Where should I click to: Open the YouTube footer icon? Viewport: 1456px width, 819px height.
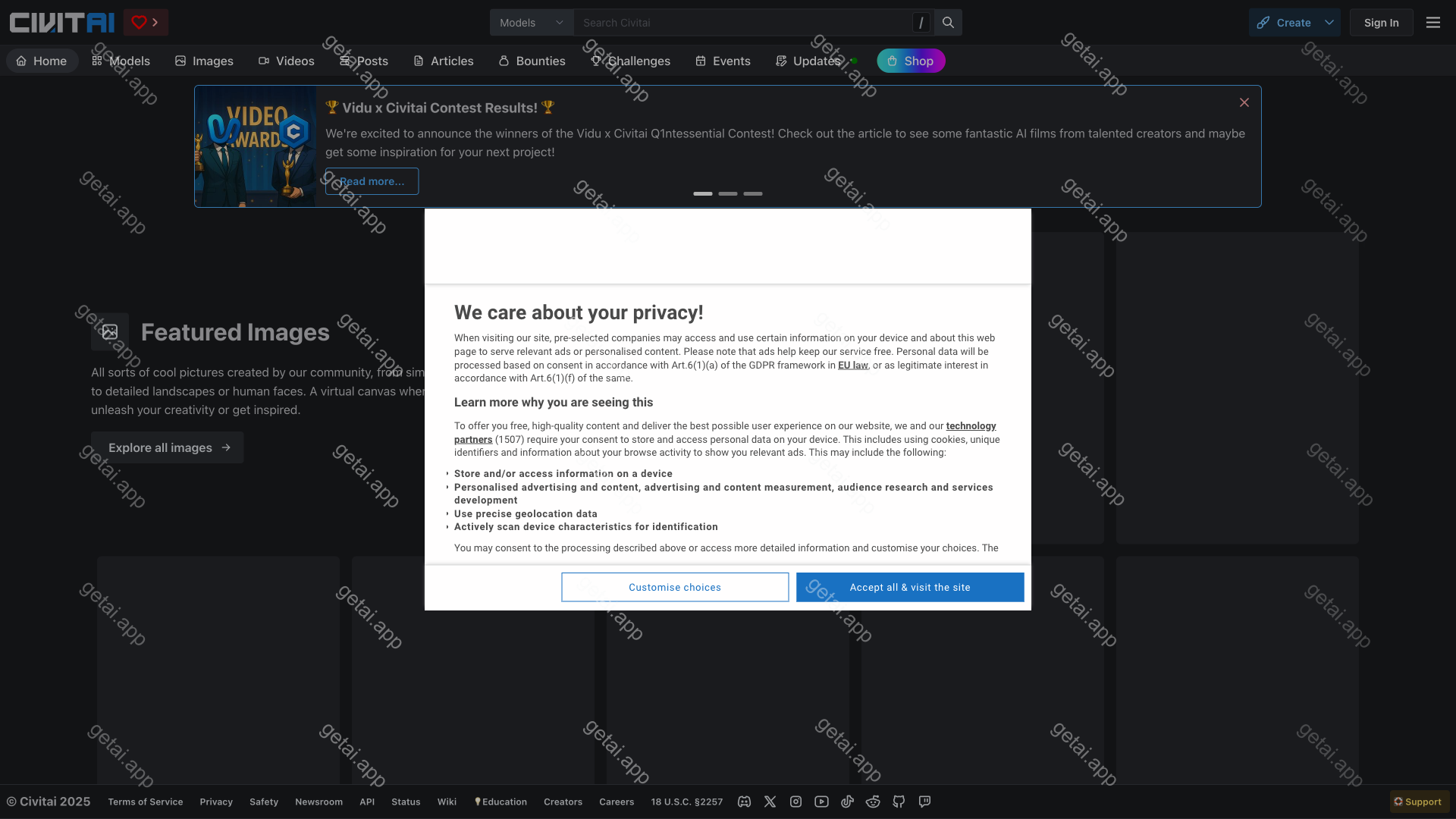coord(821,802)
